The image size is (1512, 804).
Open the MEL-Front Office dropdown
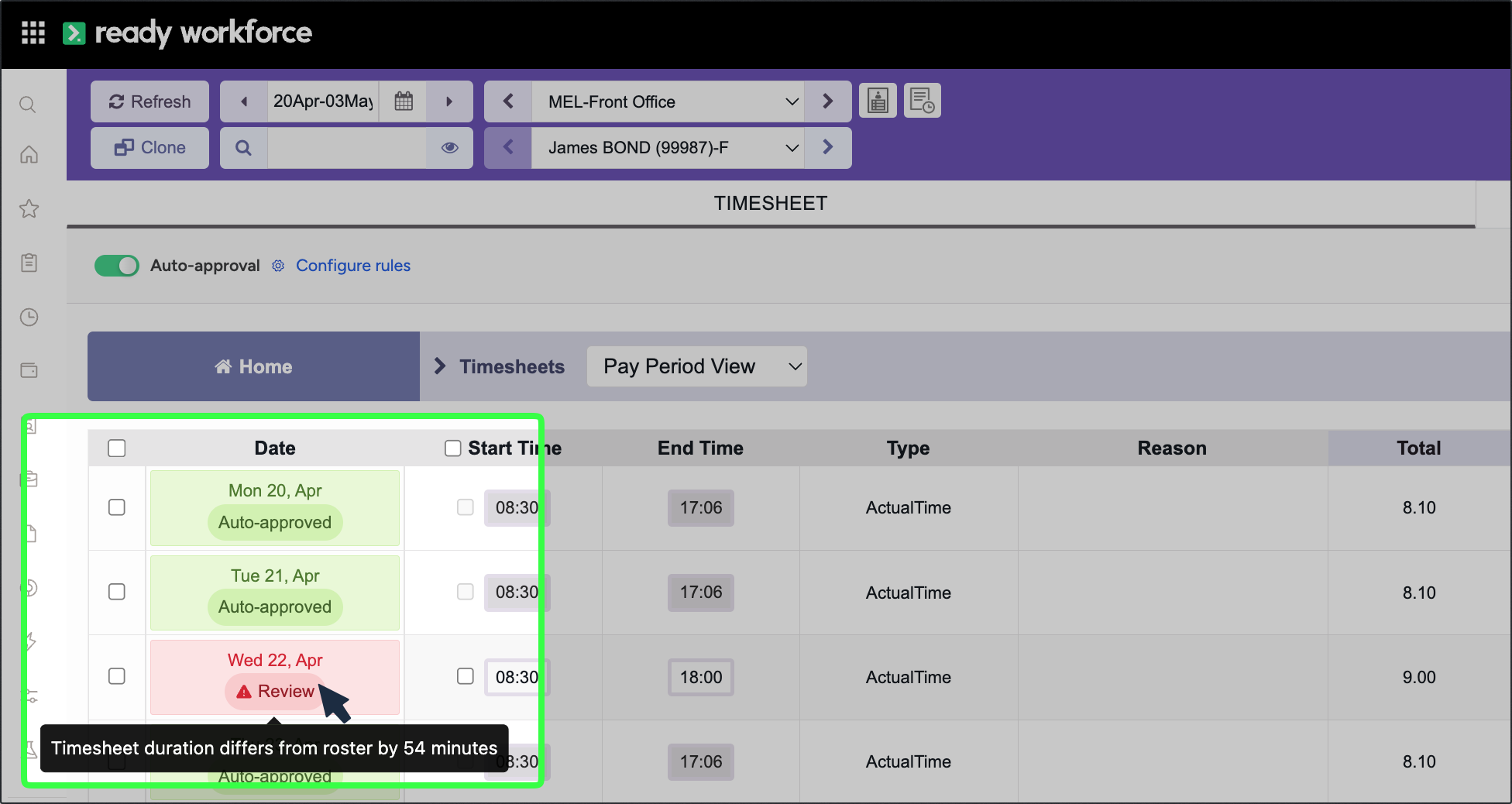coord(668,101)
